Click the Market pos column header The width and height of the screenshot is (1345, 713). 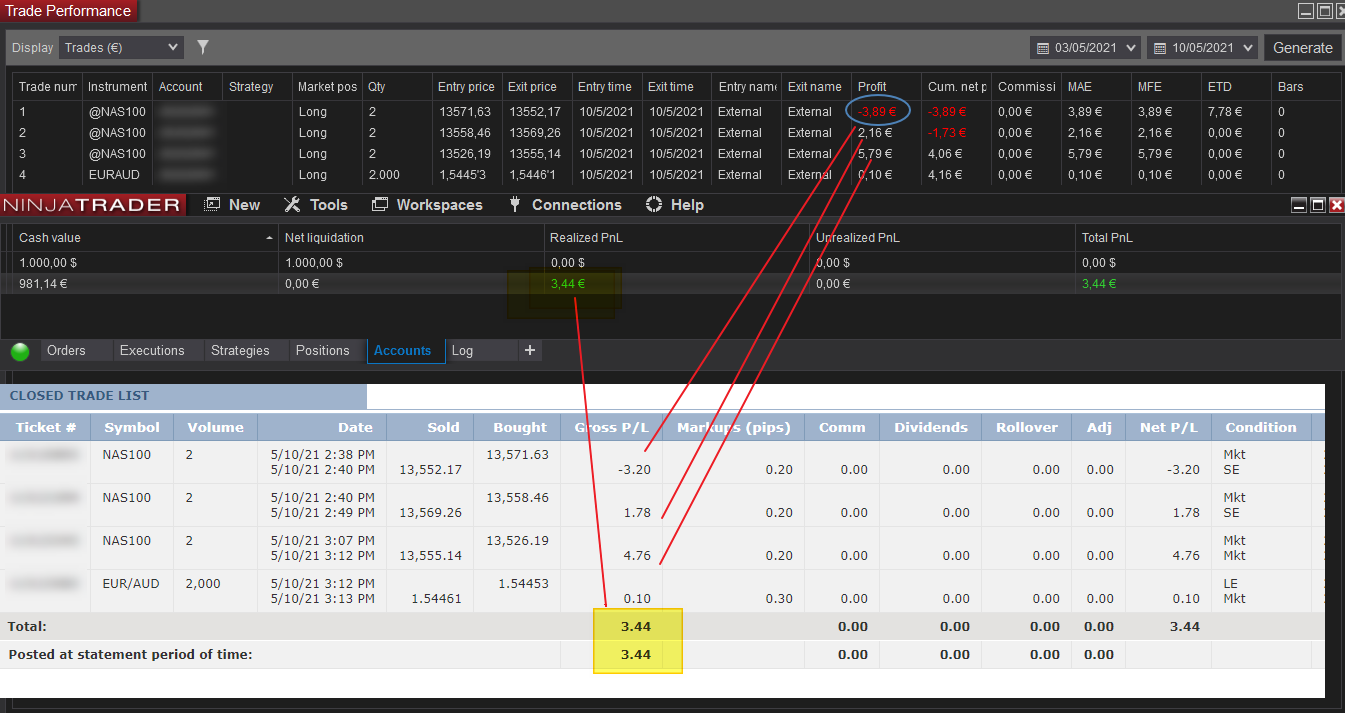(x=326, y=87)
